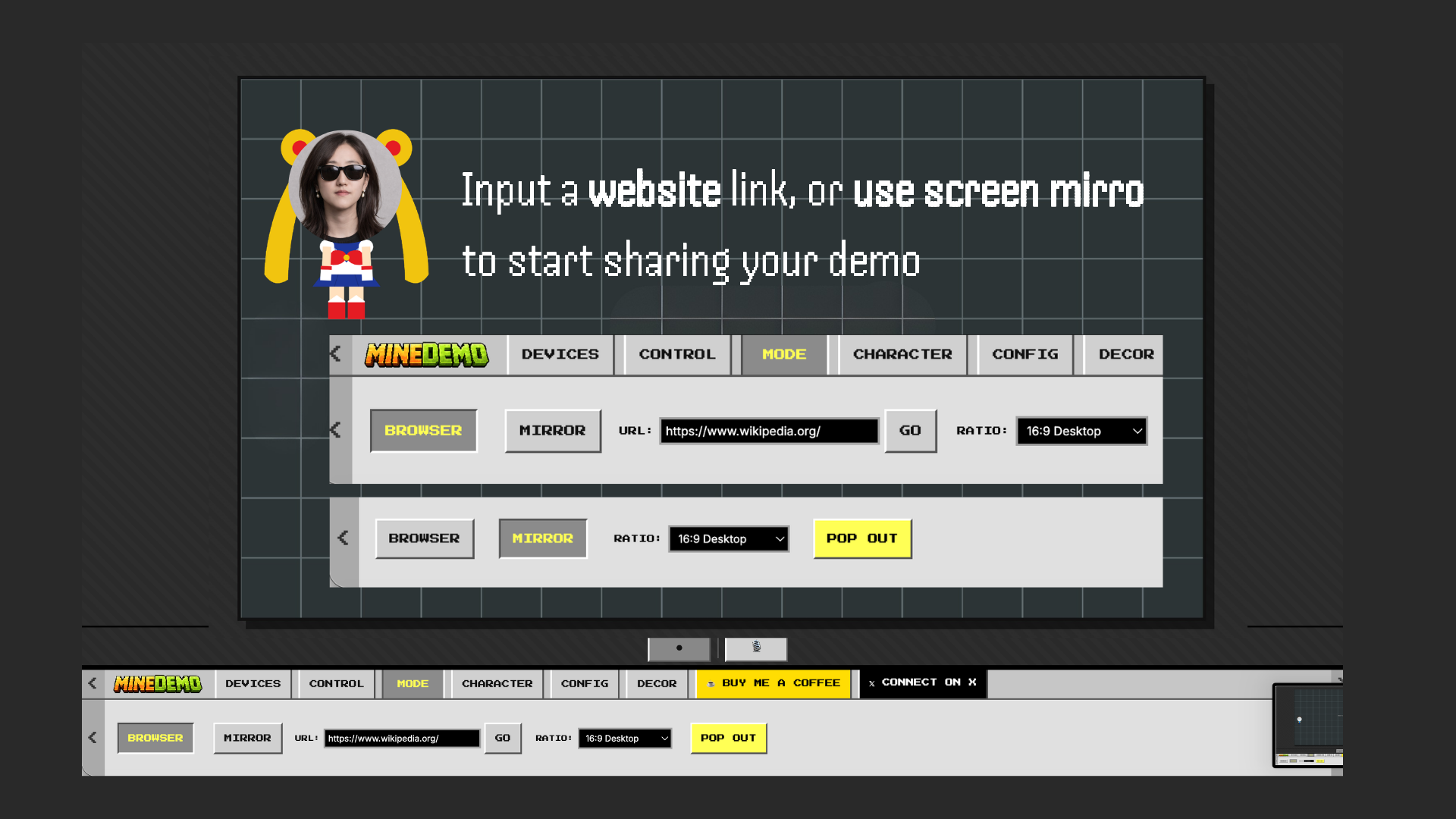Enable MIRROR in the bottom toolbar
The image size is (1456, 819).
247,737
